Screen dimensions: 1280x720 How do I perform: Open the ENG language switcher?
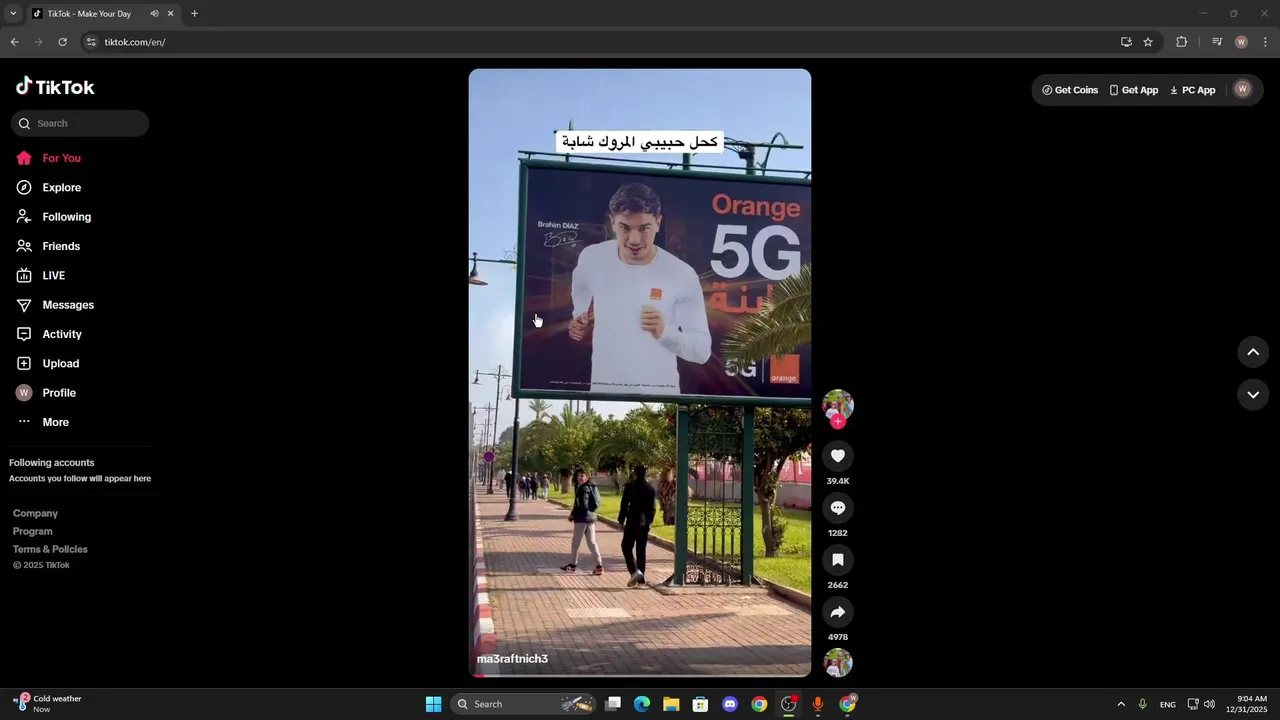coord(1168,705)
